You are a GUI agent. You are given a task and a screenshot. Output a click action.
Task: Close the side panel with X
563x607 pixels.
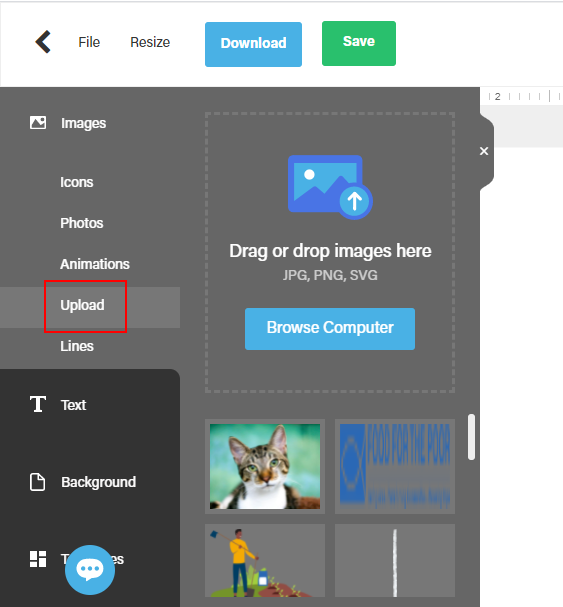pos(484,151)
